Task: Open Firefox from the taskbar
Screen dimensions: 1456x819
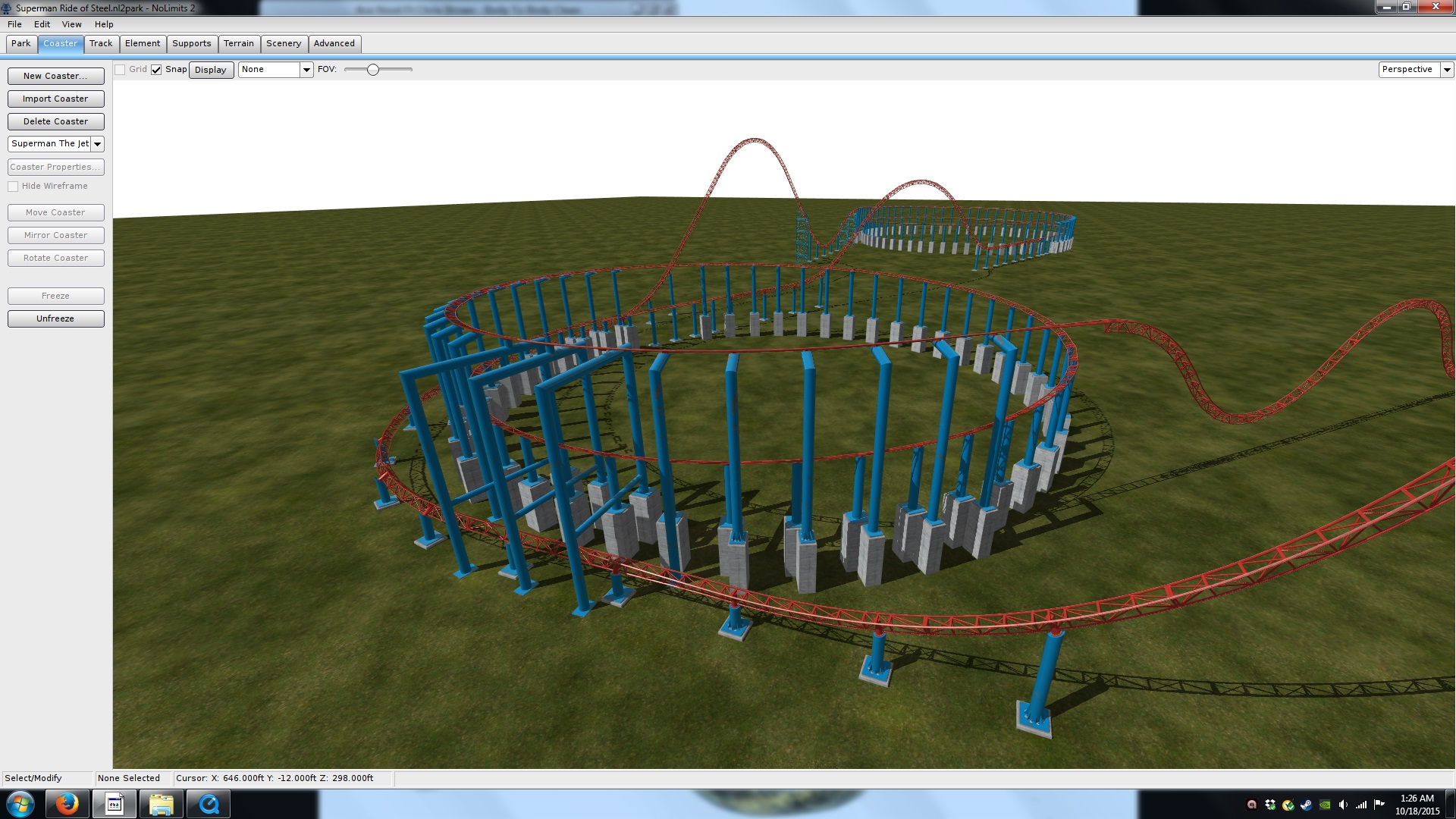Action: [x=67, y=804]
